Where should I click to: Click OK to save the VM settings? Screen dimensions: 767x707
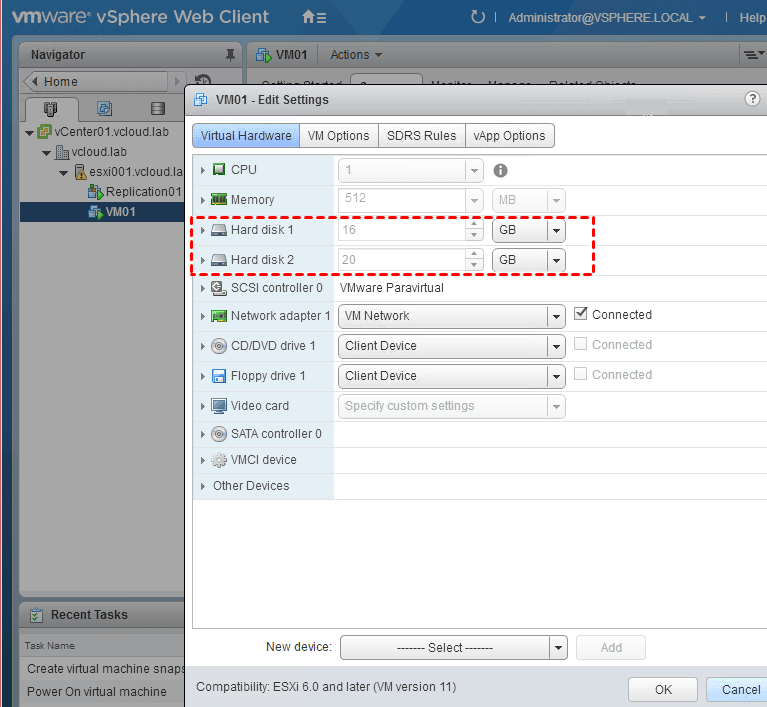click(663, 689)
